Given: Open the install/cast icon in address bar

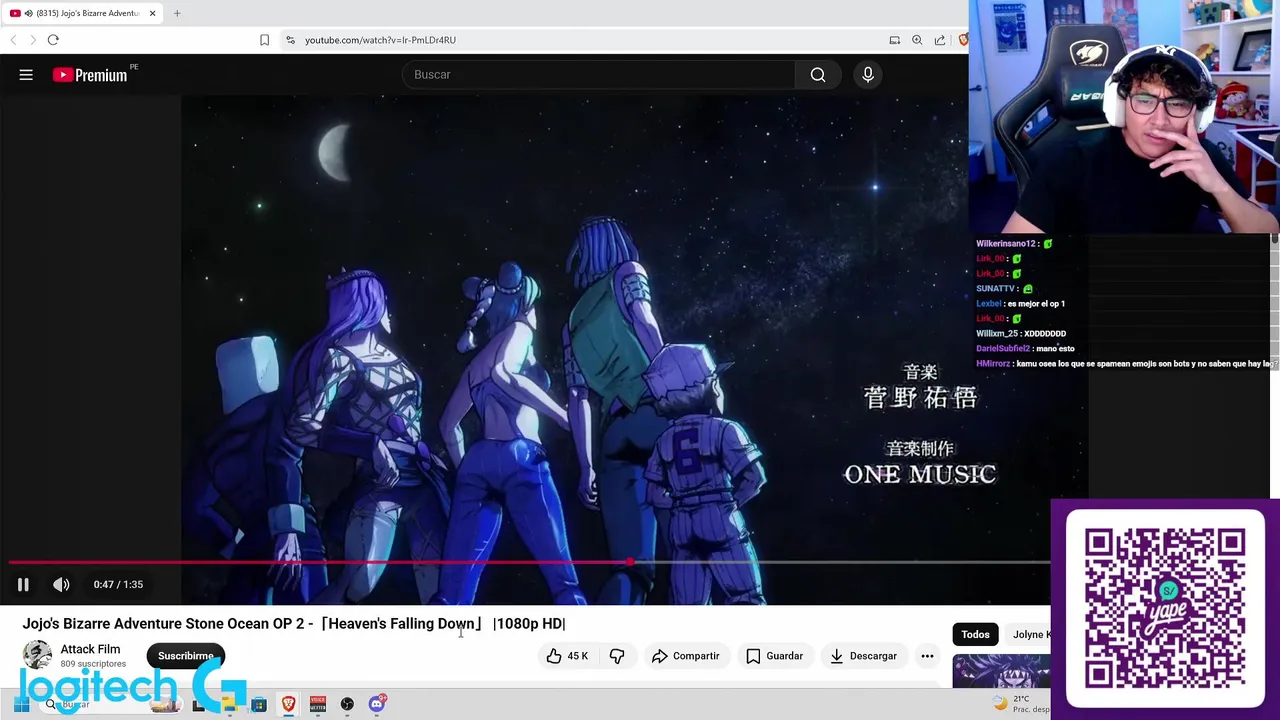Looking at the screenshot, I should click(894, 40).
